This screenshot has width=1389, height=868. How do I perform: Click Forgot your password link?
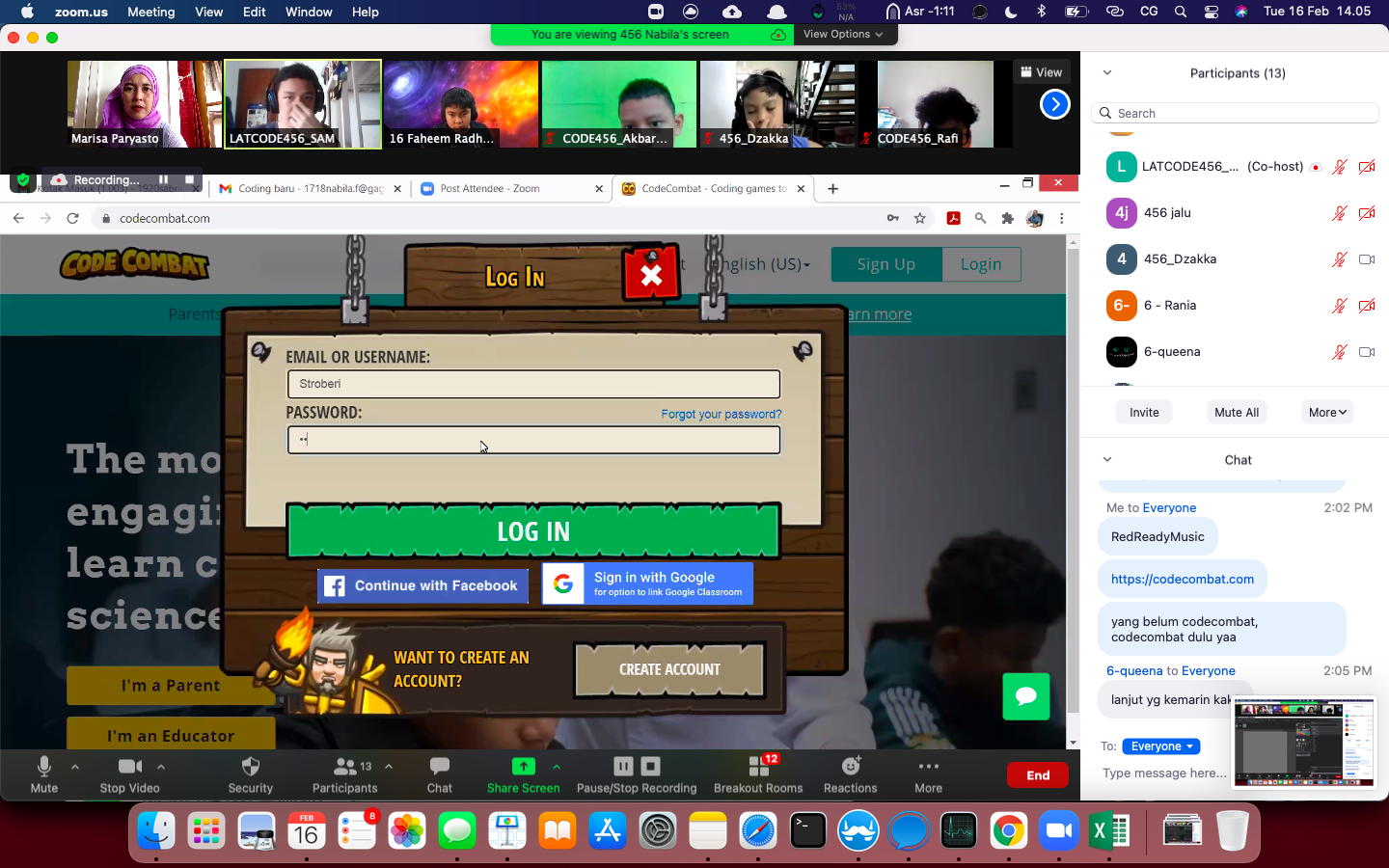tap(722, 414)
